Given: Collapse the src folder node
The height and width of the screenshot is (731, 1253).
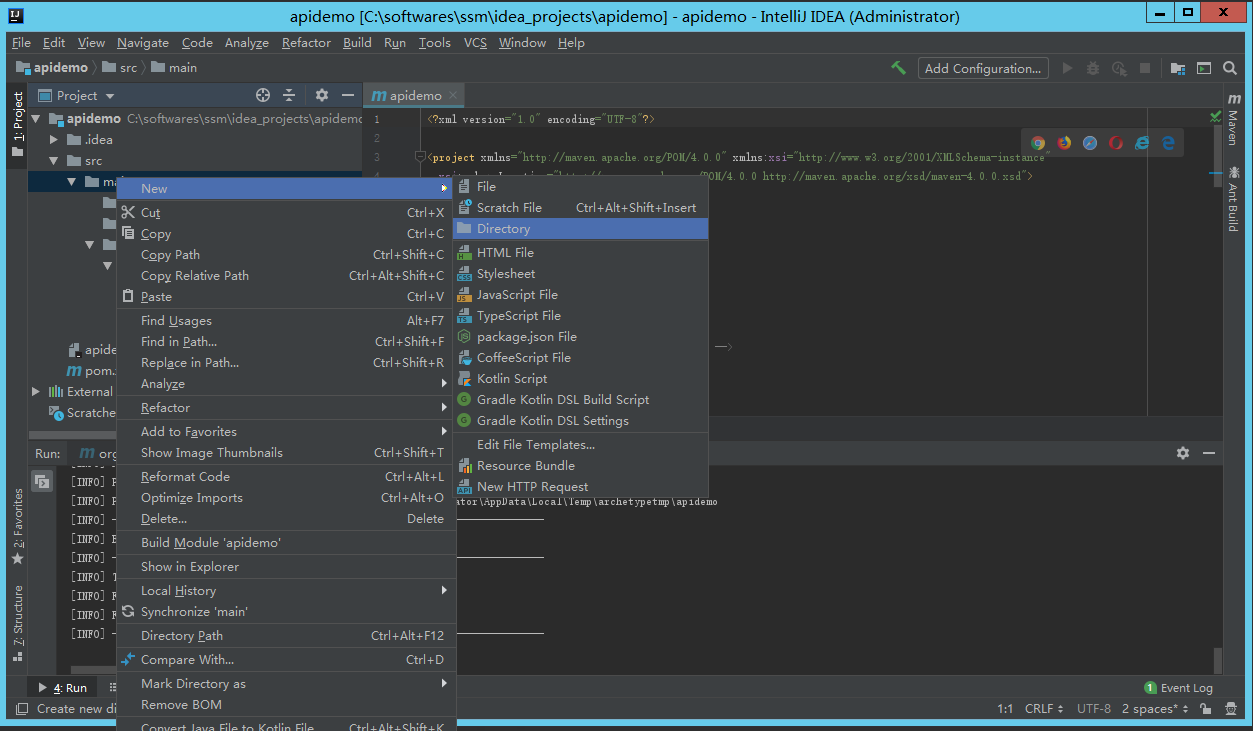Looking at the screenshot, I should [x=55, y=160].
